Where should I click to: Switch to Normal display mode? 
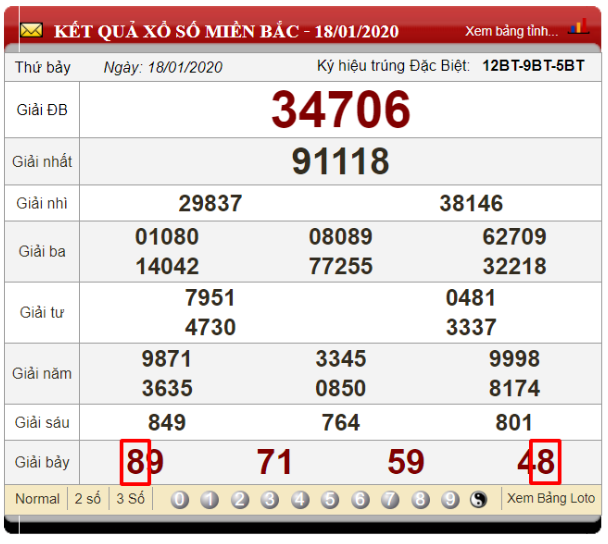click(37, 499)
